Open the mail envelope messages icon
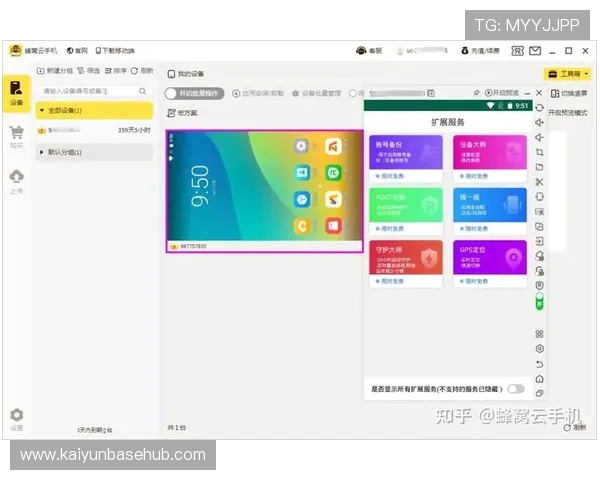Screen dimensions: 600x480 [535, 51]
